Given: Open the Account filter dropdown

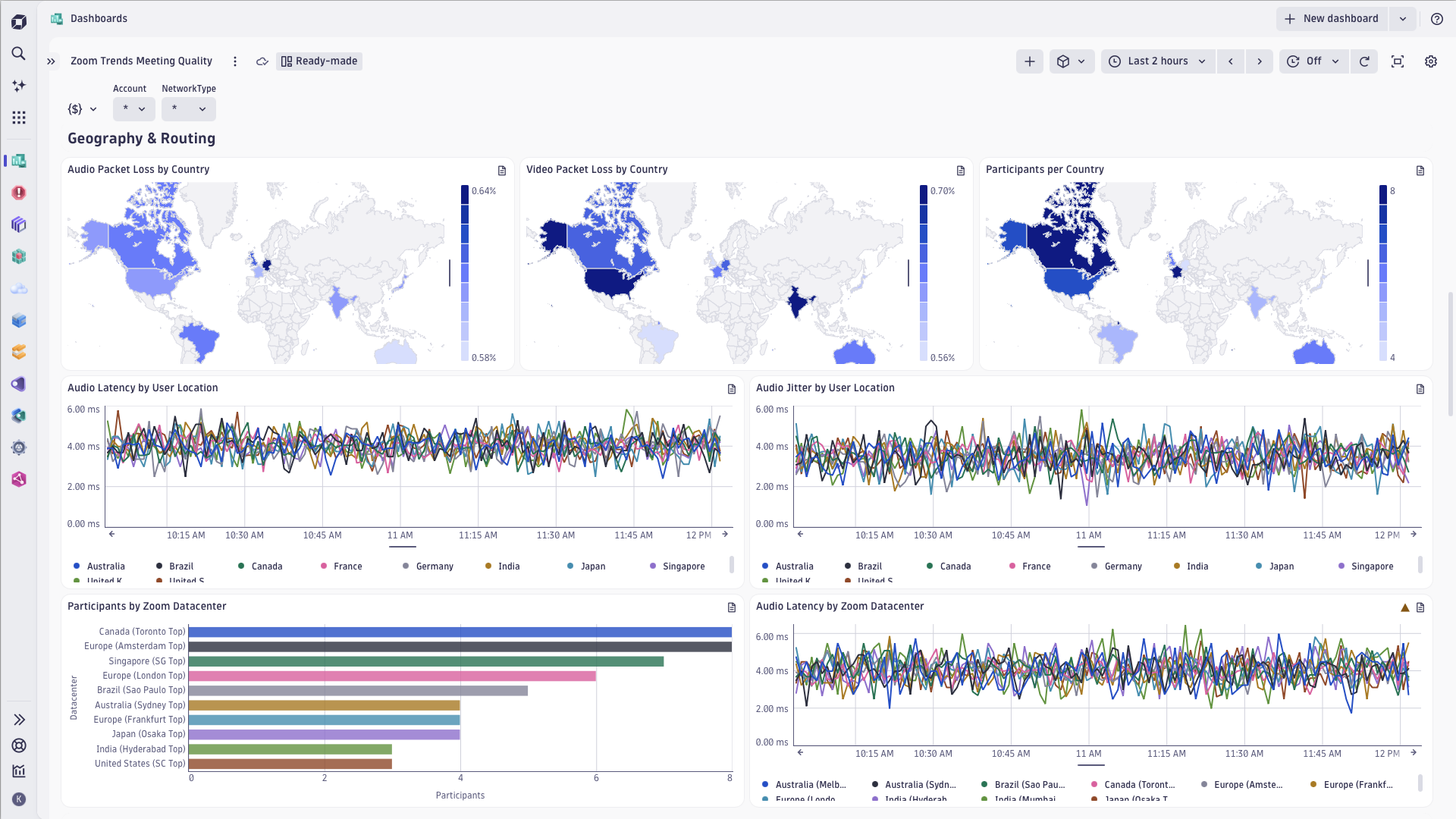Looking at the screenshot, I should 134,109.
